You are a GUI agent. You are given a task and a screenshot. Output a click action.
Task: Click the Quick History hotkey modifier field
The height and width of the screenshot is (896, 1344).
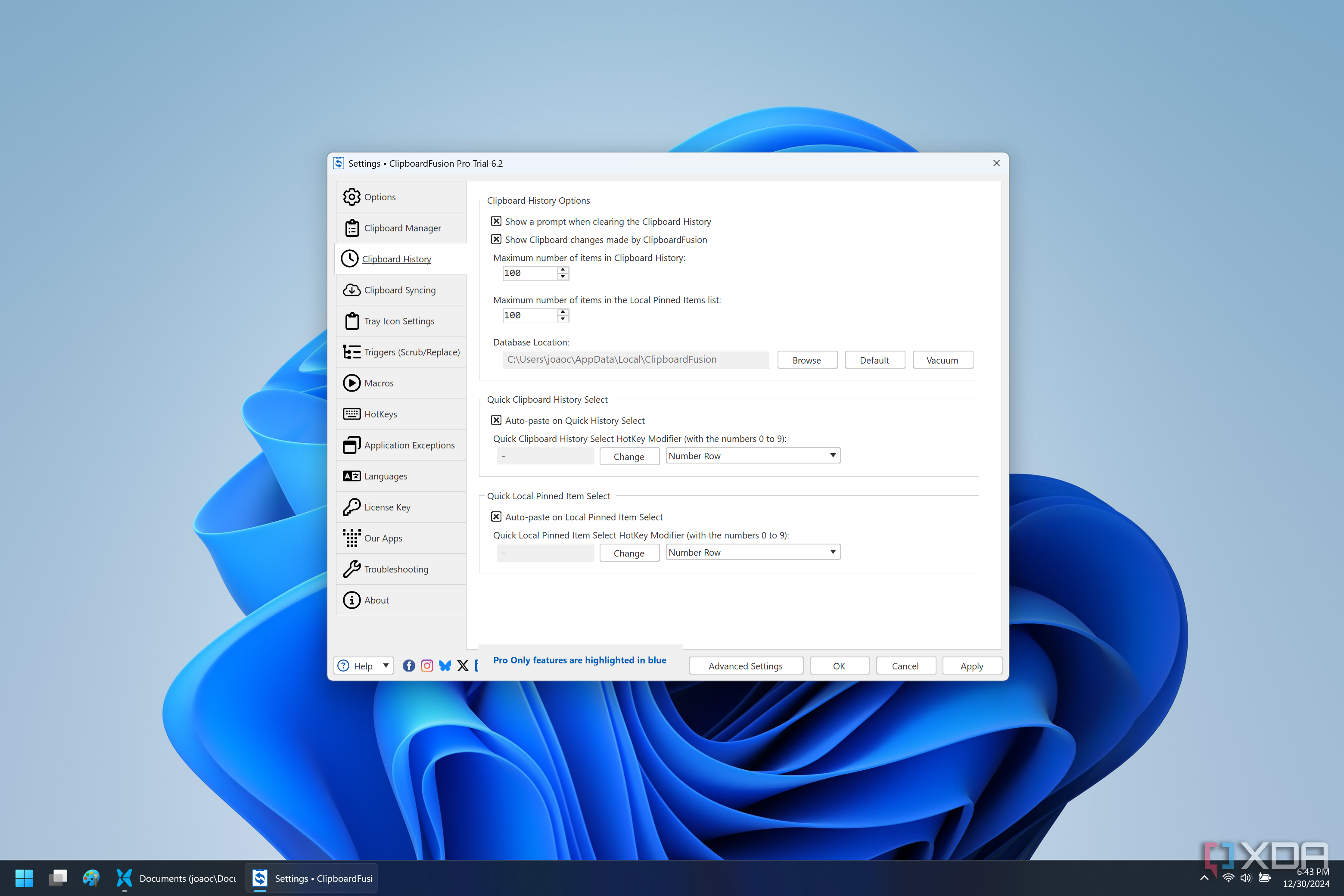[545, 457]
